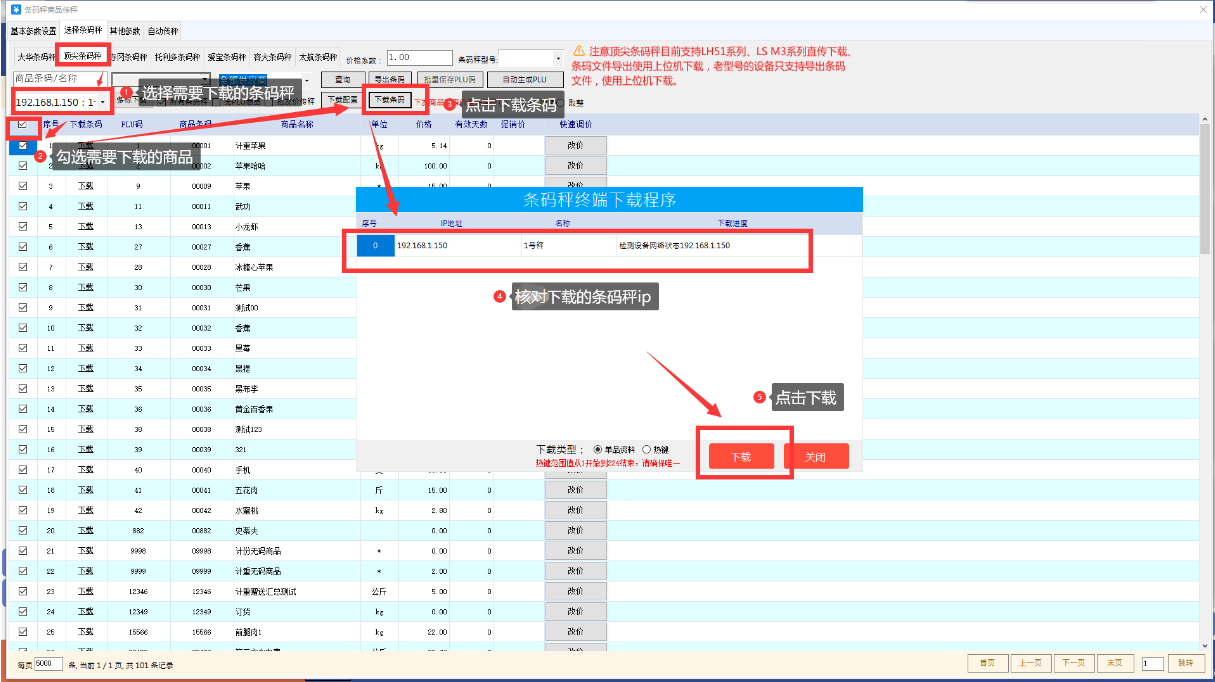Select the 顶尖条码秤 scale tab
This screenshot has width=1215, height=682.
[x=82, y=57]
